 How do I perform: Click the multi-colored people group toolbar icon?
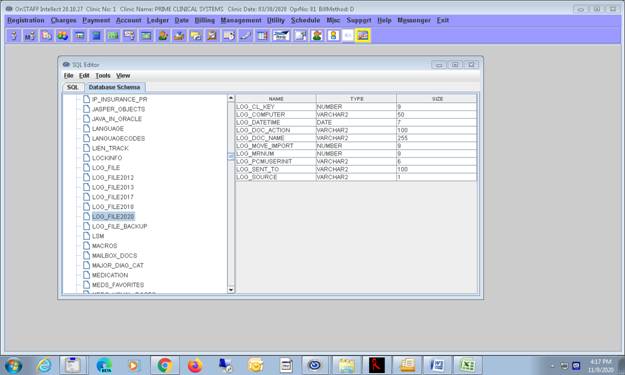[63, 36]
